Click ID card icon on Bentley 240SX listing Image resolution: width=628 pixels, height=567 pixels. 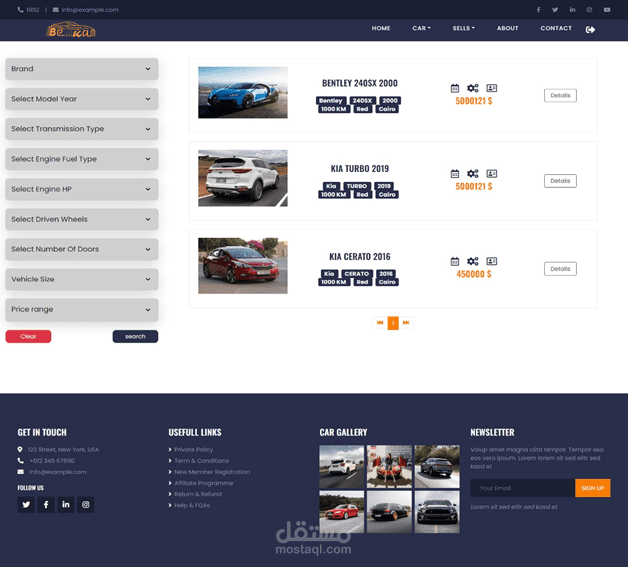(x=491, y=88)
